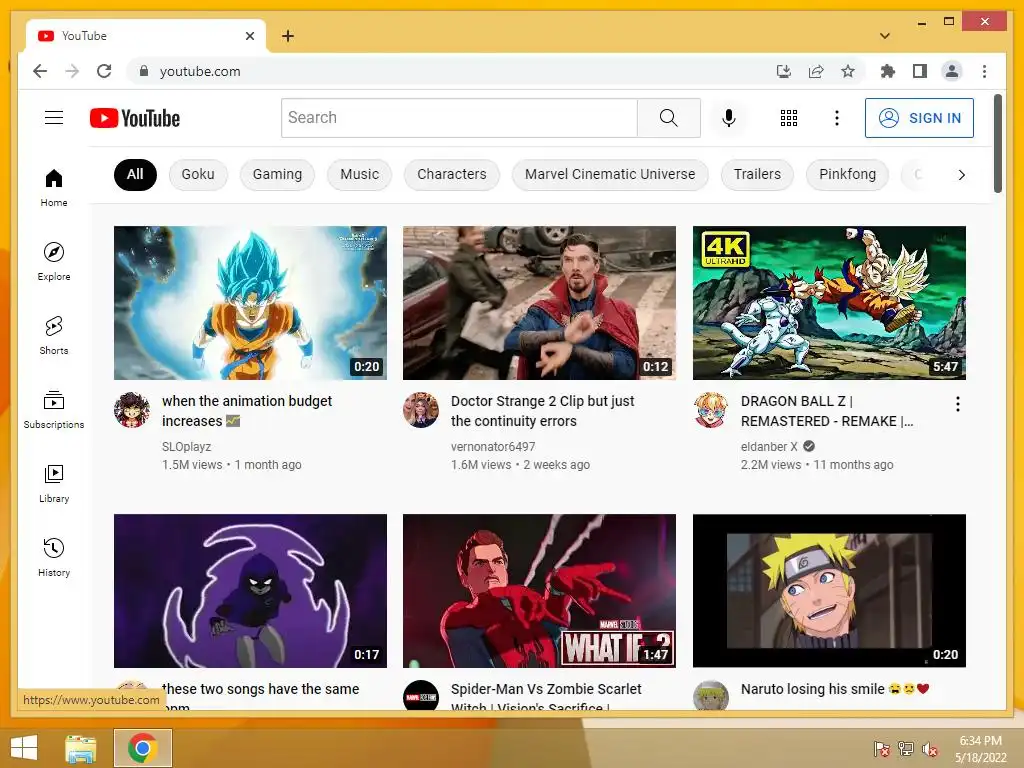The width and height of the screenshot is (1024, 768).
Task: Open eldanber X channel name link
Action: (x=769, y=447)
